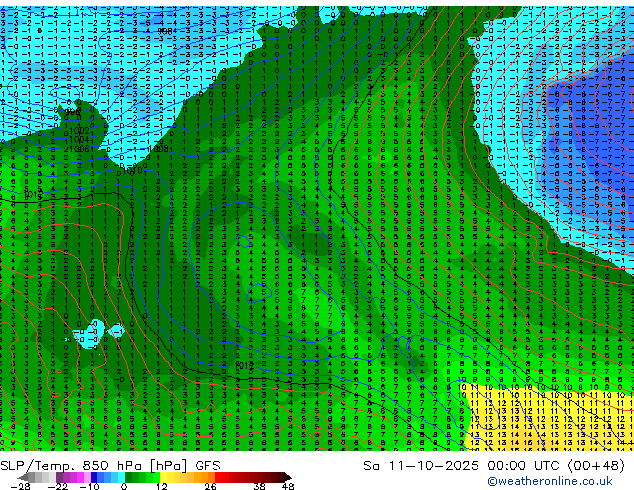This screenshot has width=634, height=490.
Task: Click the 'SLP/Temp. 850 hPa [hPa] GFS' title
Action: pyautogui.click(x=110, y=466)
